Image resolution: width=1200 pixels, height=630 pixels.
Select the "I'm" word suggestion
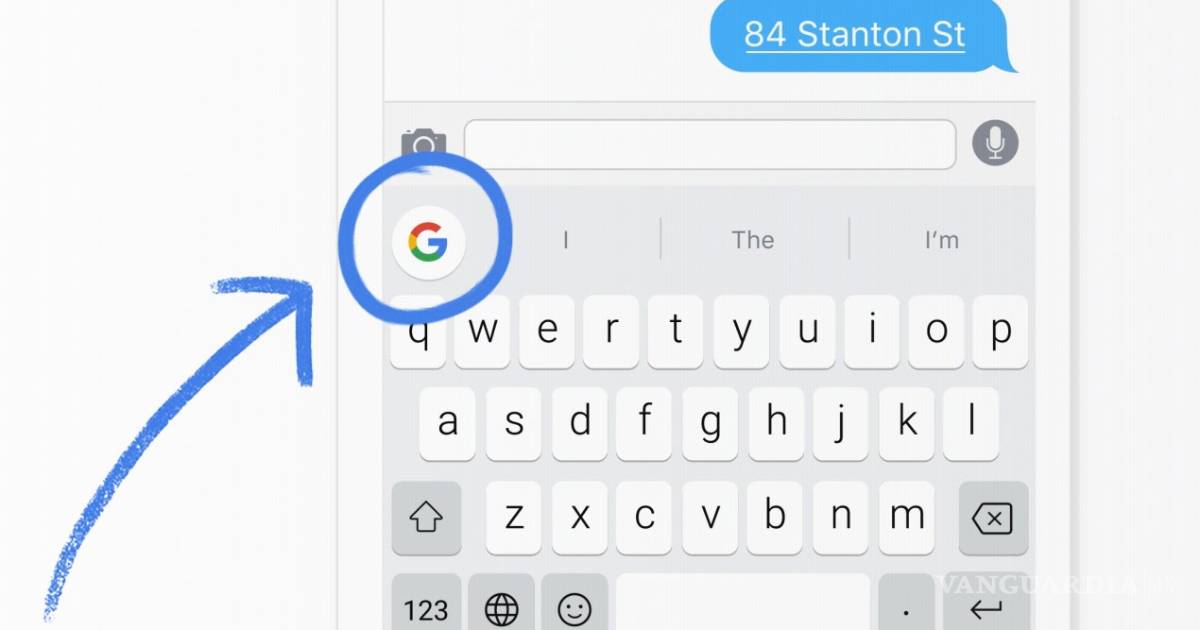[x=942, y=240]
